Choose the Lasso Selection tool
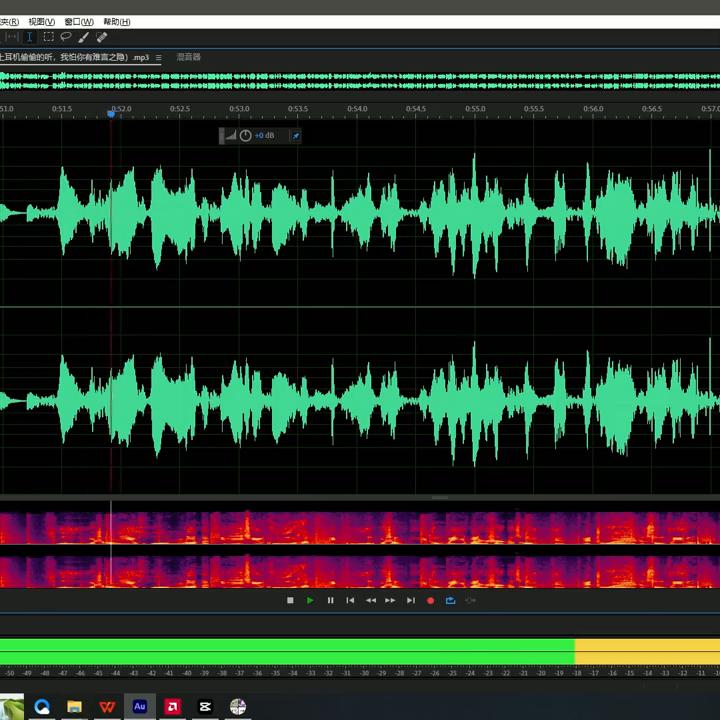The height and width of the screenshot is (720, 720). [66, 37]
